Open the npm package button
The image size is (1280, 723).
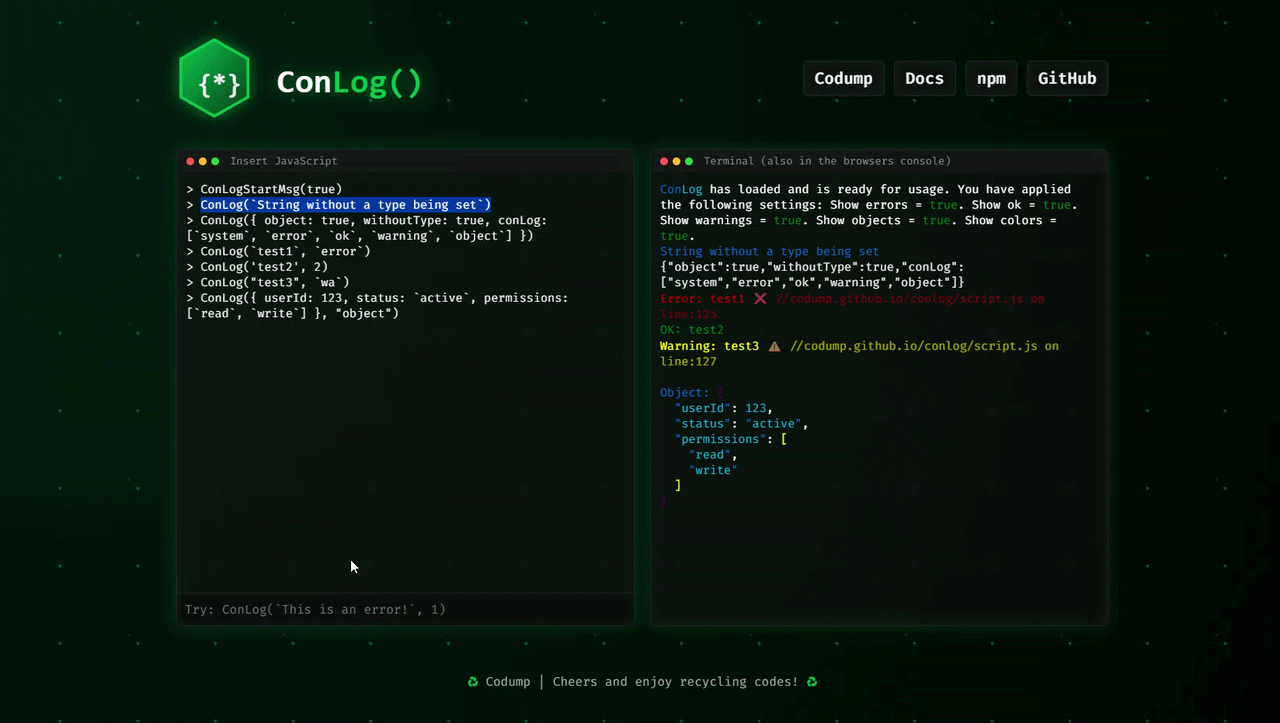click(x=991, y=78)
